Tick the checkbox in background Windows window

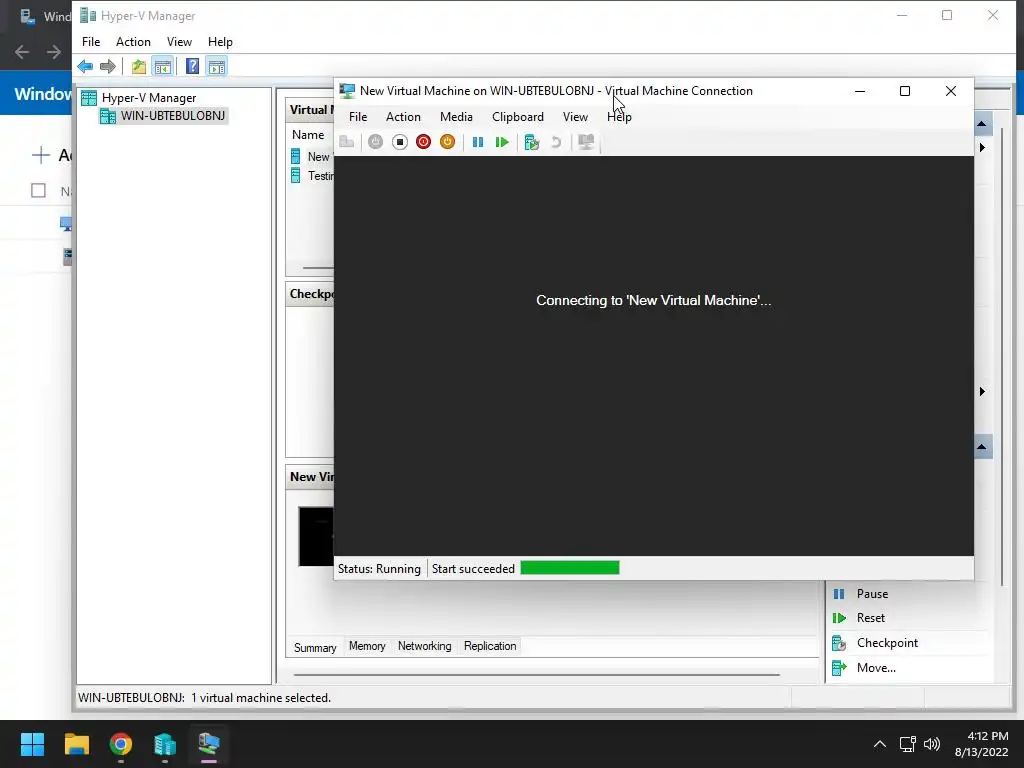click(x=39, y=191)
